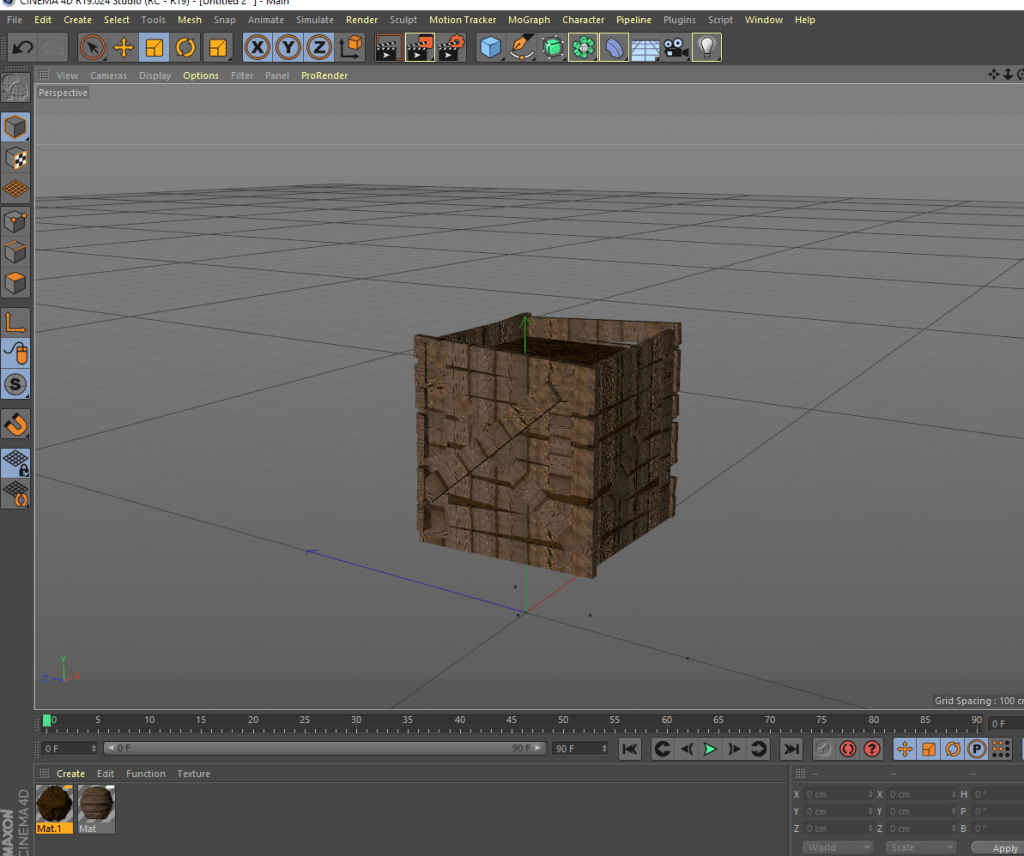Screen dimensions: 1024x856
Task: Switch to Polygons mode in left sidebar
Action: pyautogui.click(x=16, y=283)
